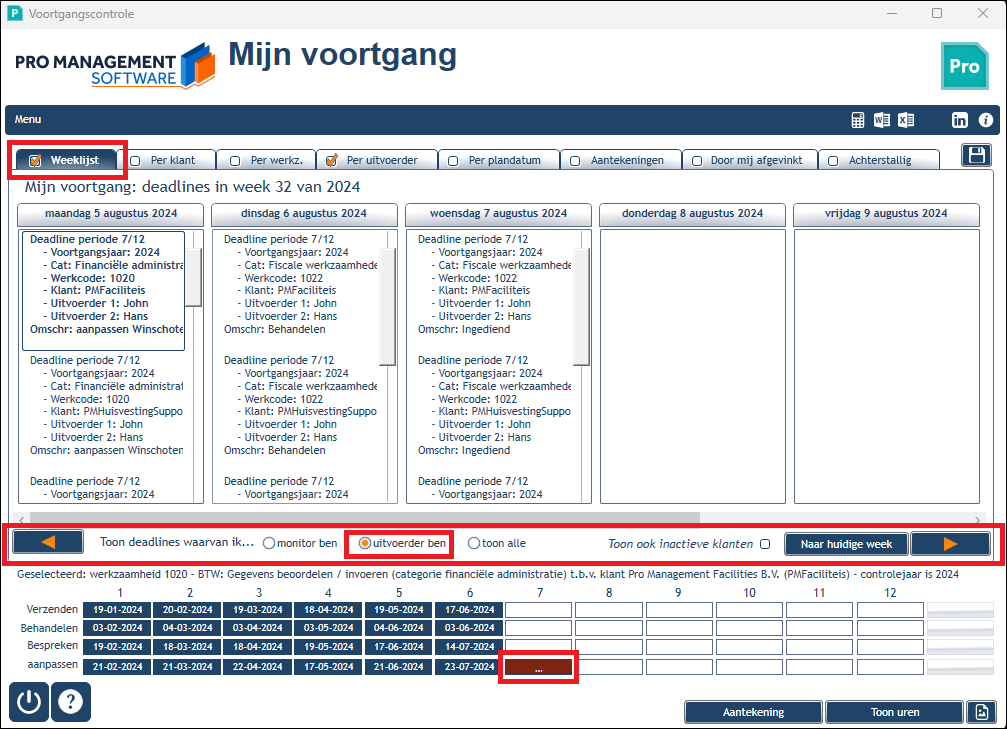The image size is (1007, 729).
Task: Go to next week with right arrow
Action: pyautogui.click(x=950, y=544)
